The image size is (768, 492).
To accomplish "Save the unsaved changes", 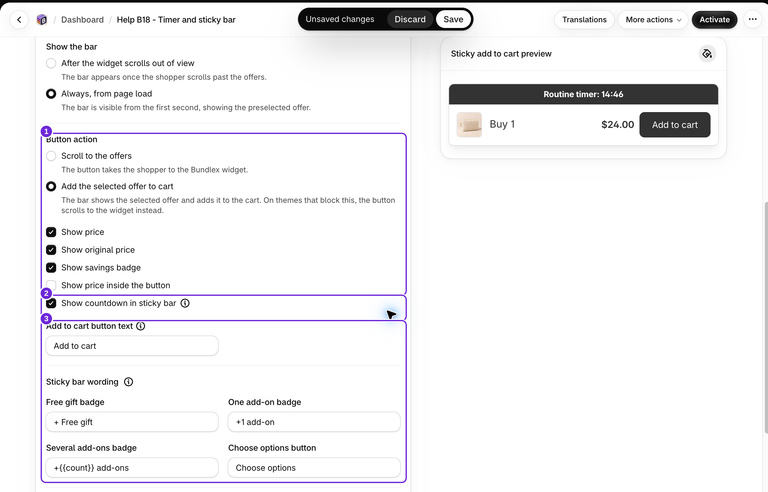I will (x=453, y=19).
